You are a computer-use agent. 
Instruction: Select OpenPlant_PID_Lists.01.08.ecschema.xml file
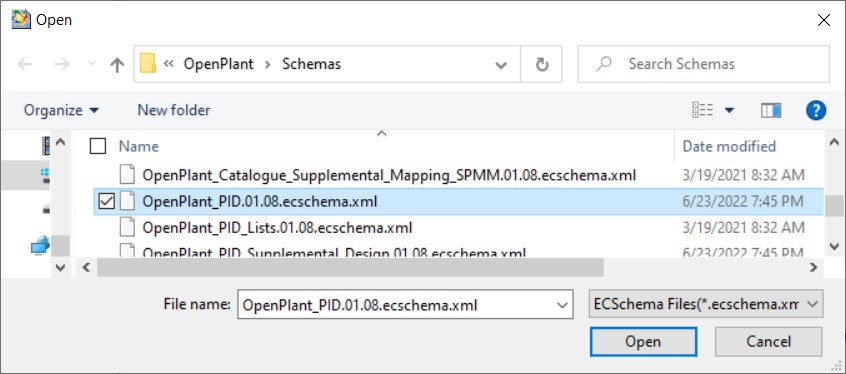[x=277, y=228]
